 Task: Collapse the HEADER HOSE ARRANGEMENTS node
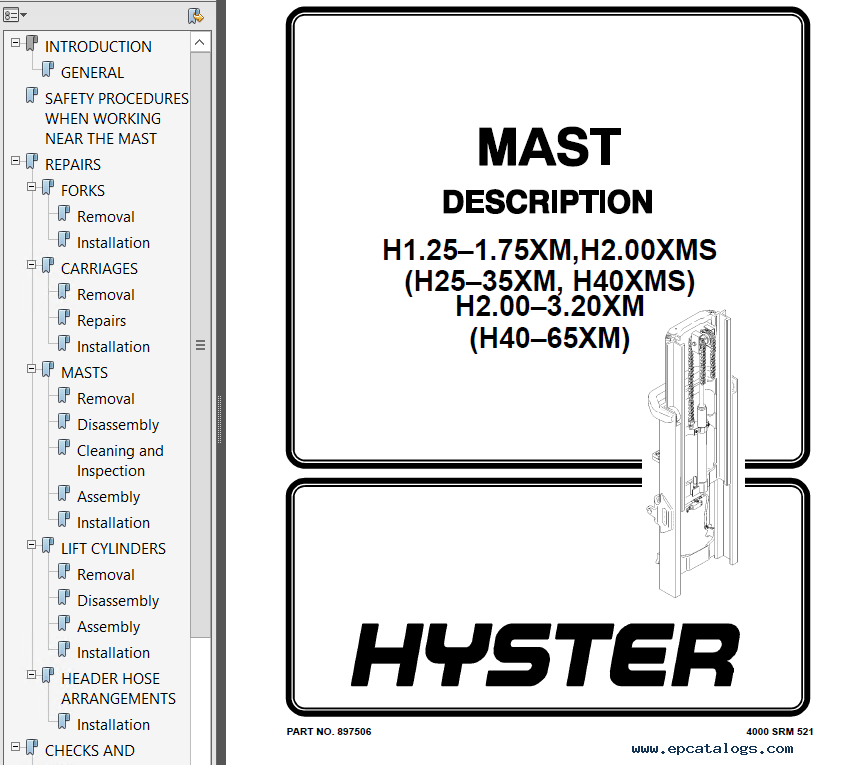point(32,675)
